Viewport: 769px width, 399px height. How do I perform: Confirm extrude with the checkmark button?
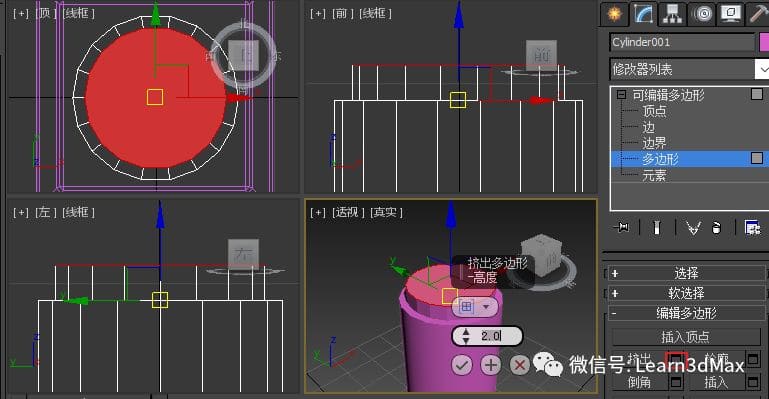click(461, 365)
